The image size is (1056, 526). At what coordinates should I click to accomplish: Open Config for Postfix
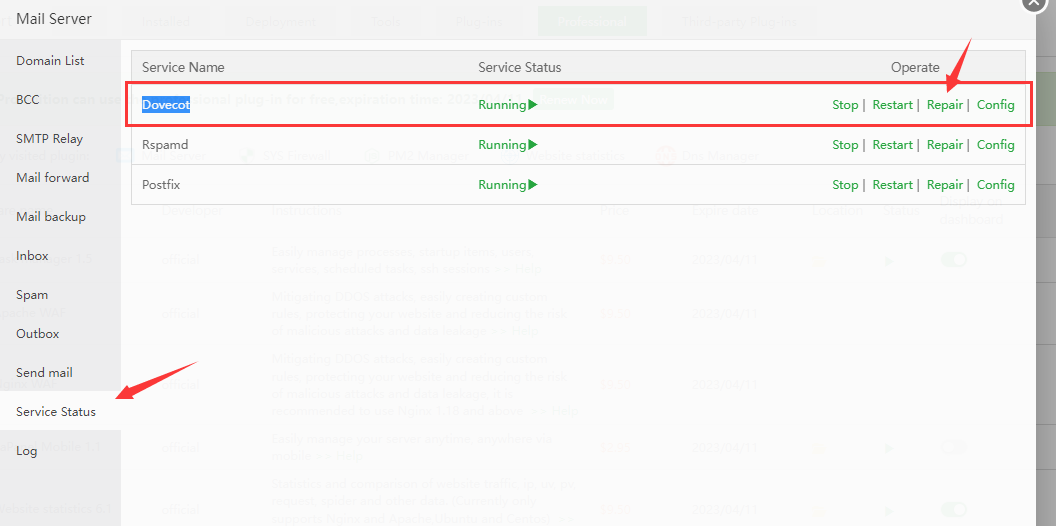click(995, 185)
